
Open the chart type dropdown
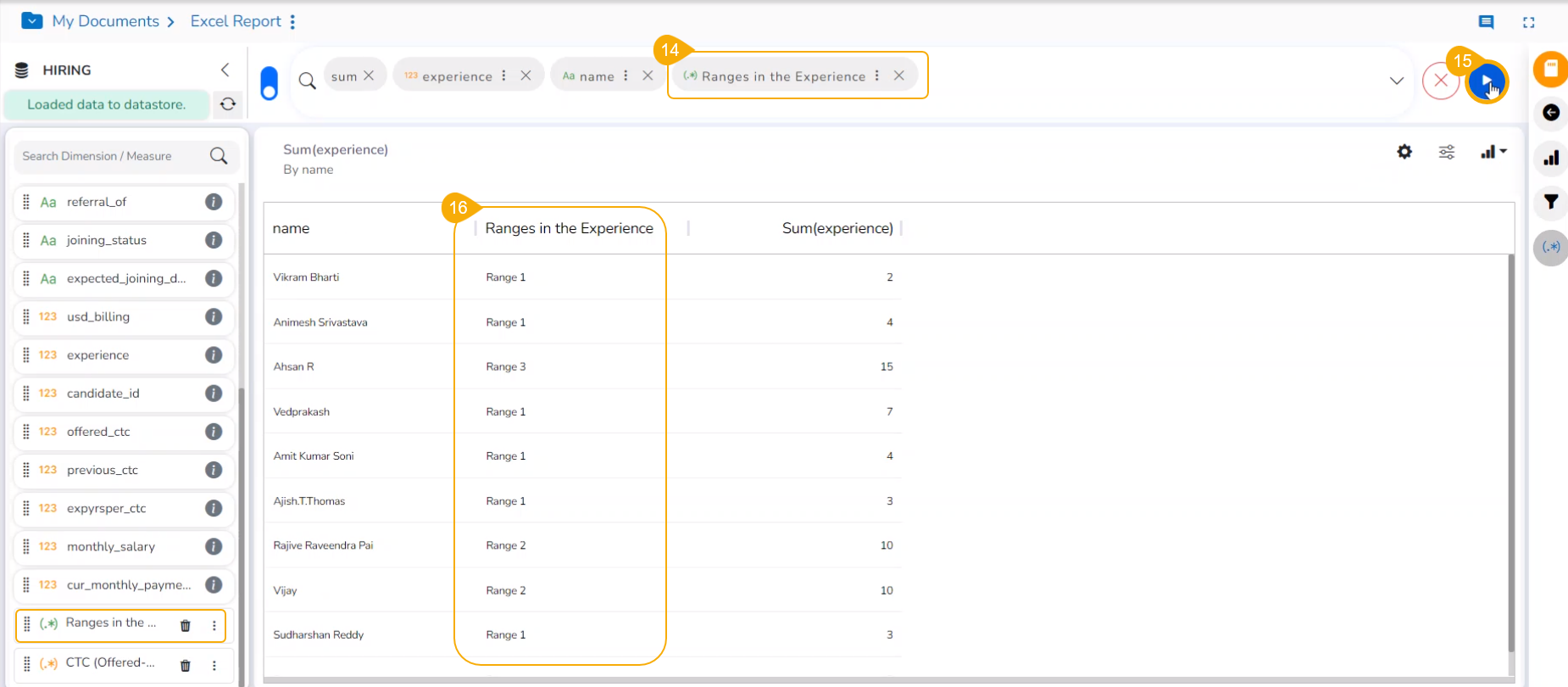point(1493,152)
